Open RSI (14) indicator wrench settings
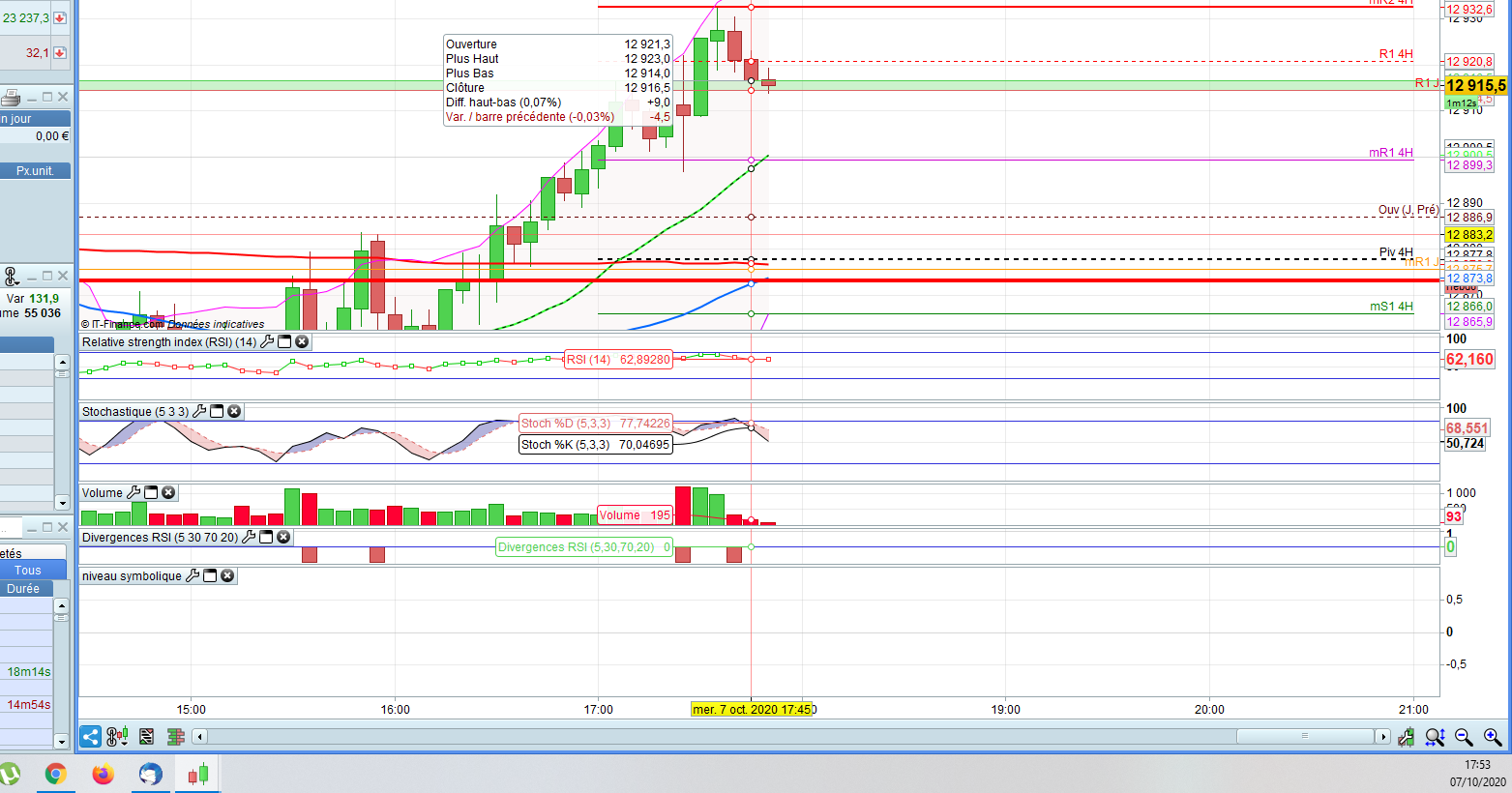Image resolution: width=1512 pixels, height=793 pixels. click(267, 341)
